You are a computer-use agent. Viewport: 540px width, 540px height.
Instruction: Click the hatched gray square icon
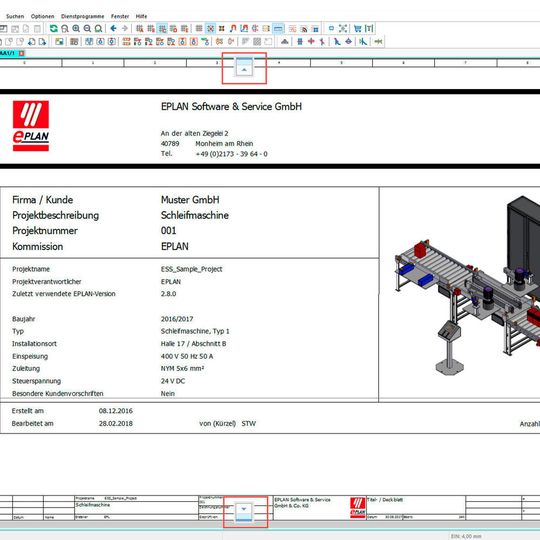coord(257,42)
